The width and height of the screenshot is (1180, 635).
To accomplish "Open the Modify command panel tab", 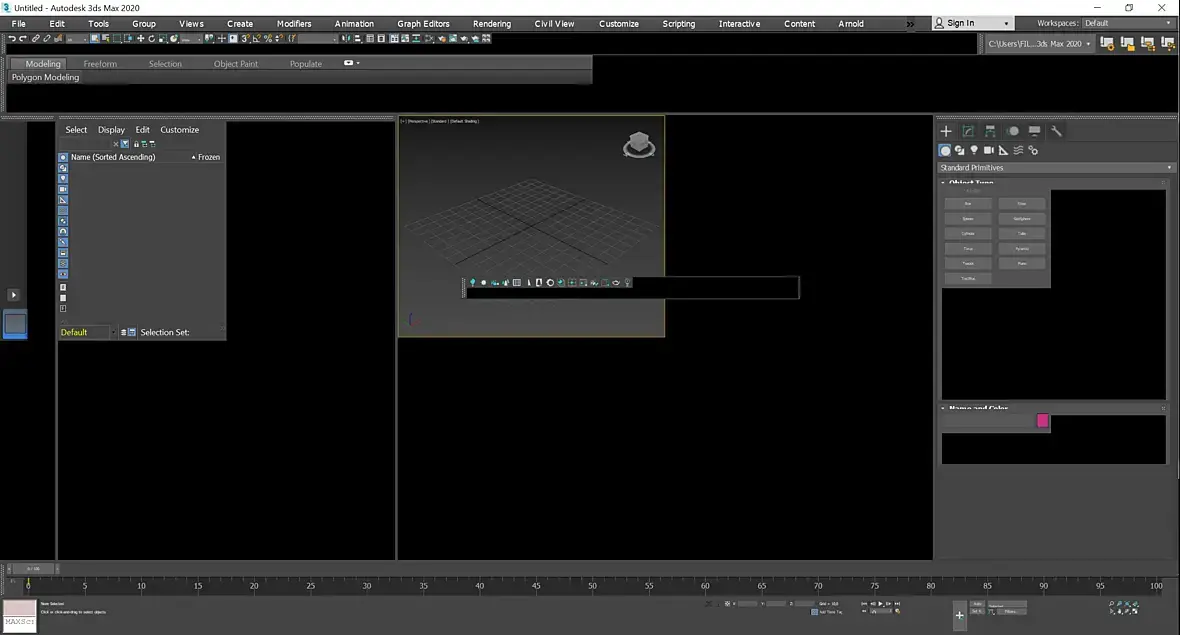I will [969, 131].
